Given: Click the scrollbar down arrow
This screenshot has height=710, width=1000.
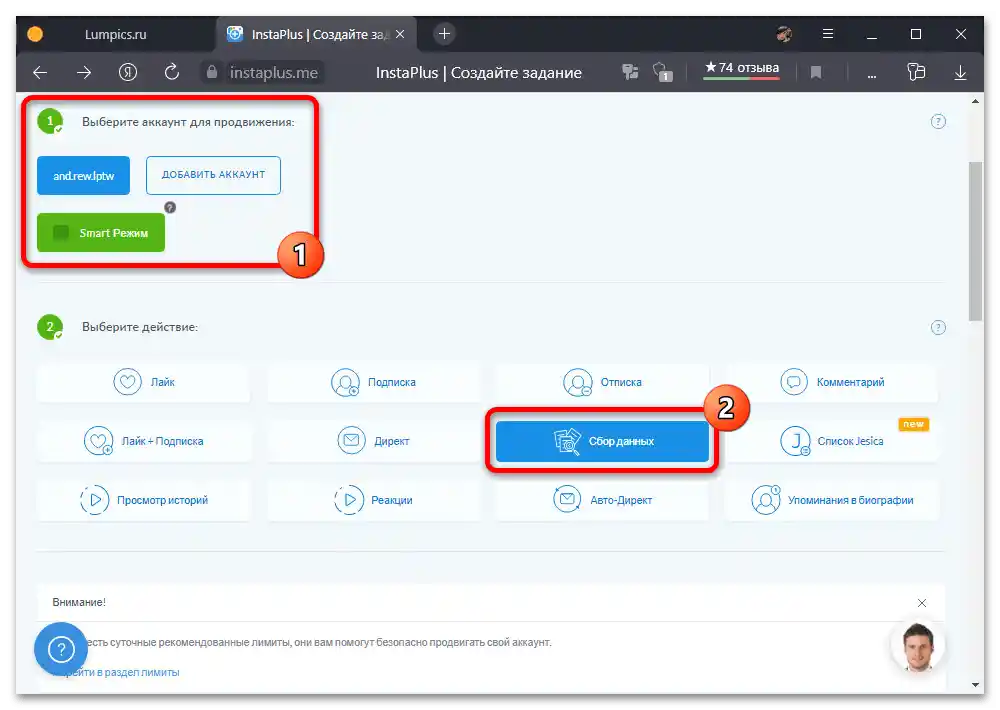Looking at the screenshot, I should point(975,685).
